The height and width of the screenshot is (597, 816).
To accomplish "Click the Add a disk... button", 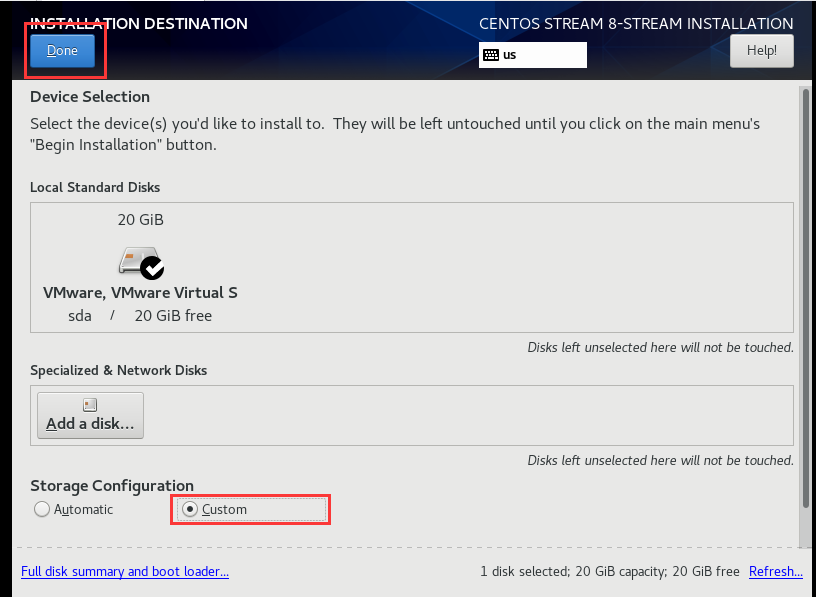I will (91, 415).
